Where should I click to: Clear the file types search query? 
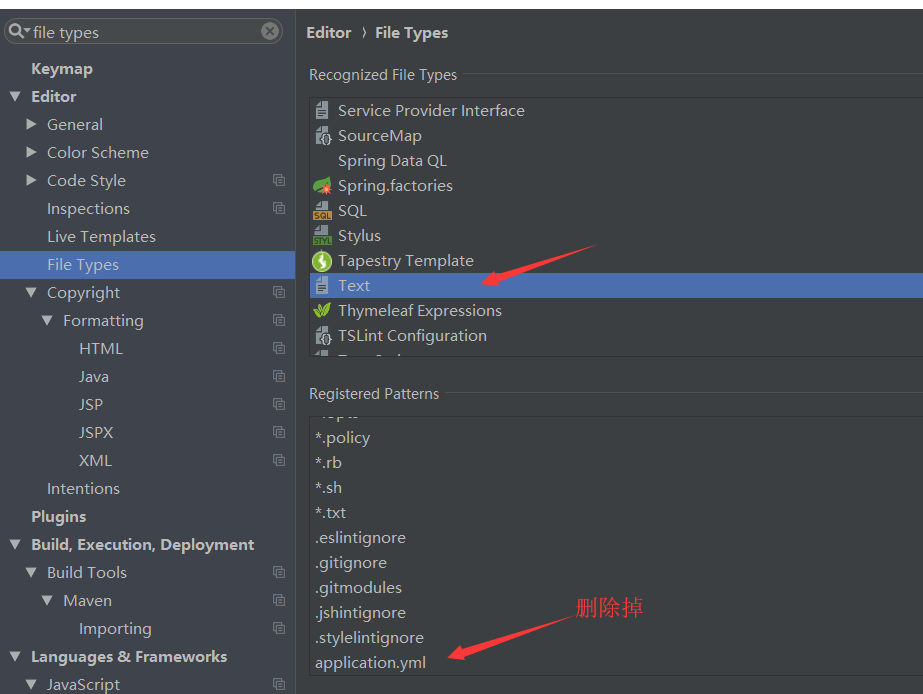pyautogui.click(x=270, y=31)
